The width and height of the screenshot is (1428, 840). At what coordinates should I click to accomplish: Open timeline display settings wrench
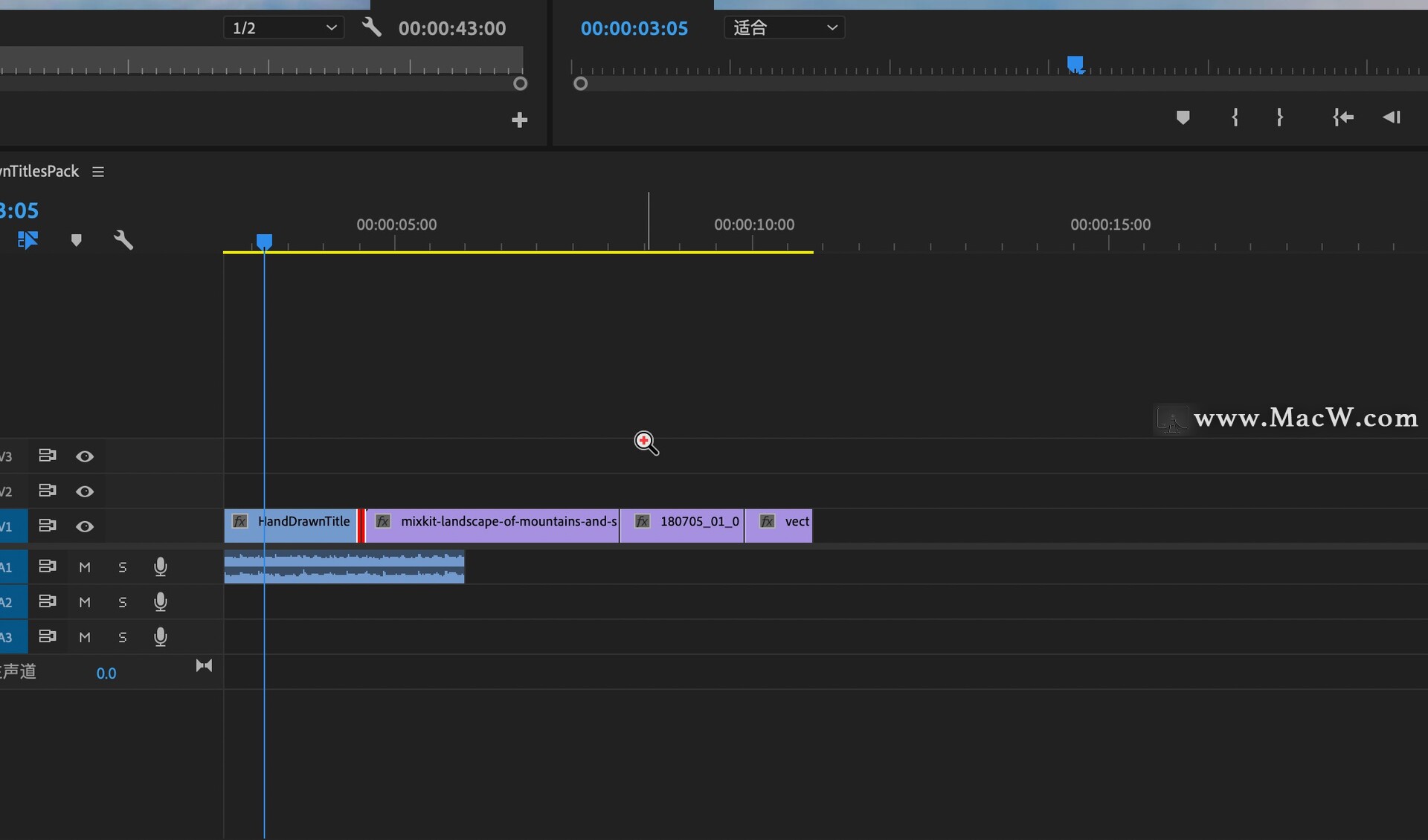(123, 240)
